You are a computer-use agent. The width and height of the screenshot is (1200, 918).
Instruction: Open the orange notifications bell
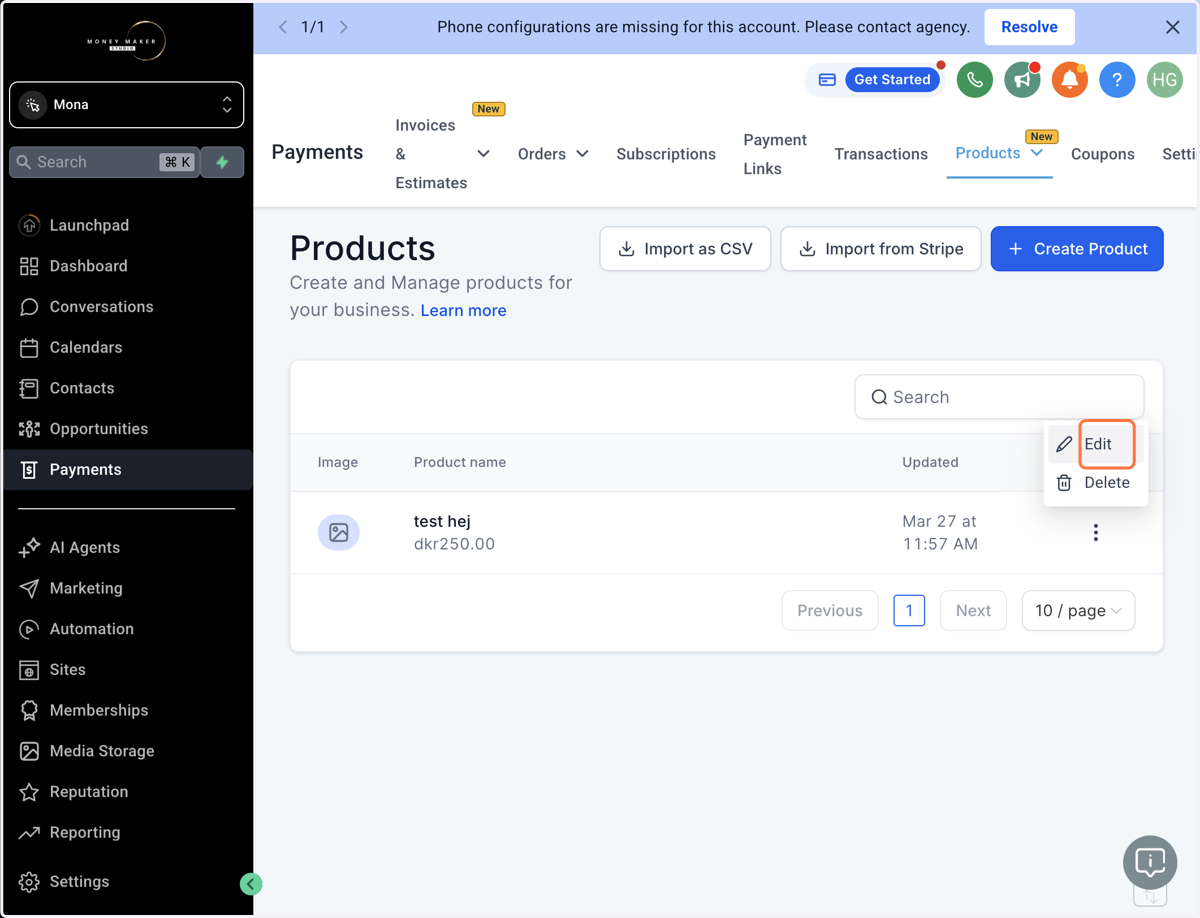click(1069, 80)
